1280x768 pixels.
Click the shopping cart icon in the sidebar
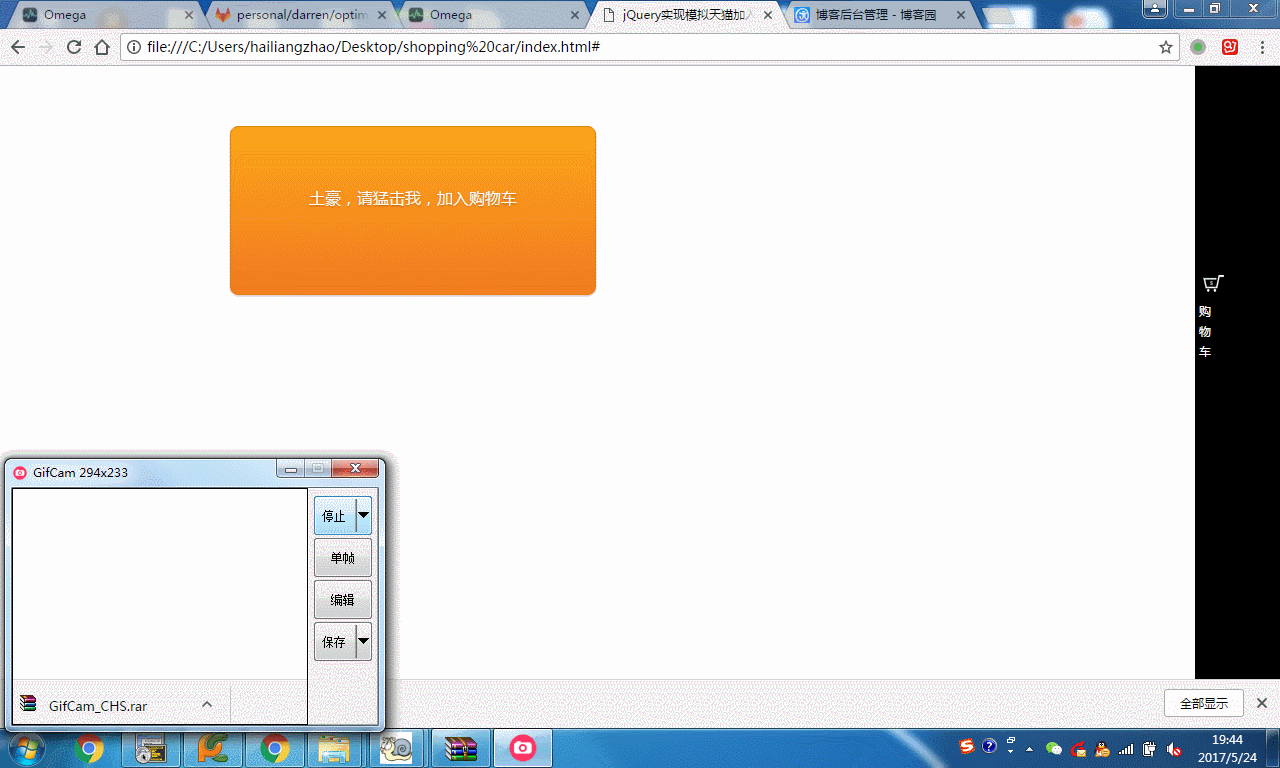[1212, 283]
